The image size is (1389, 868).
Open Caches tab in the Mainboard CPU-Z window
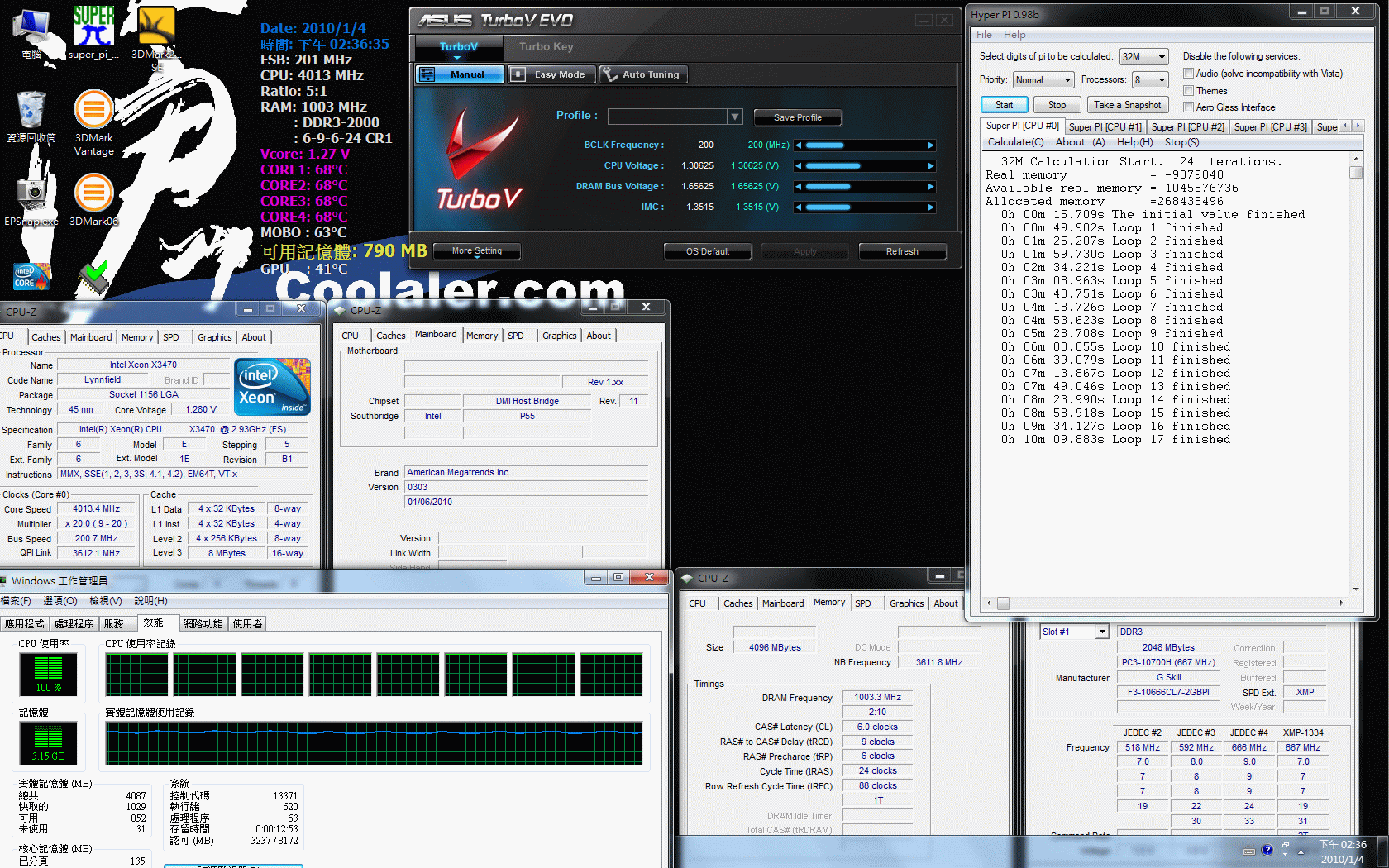click(390, 336)
